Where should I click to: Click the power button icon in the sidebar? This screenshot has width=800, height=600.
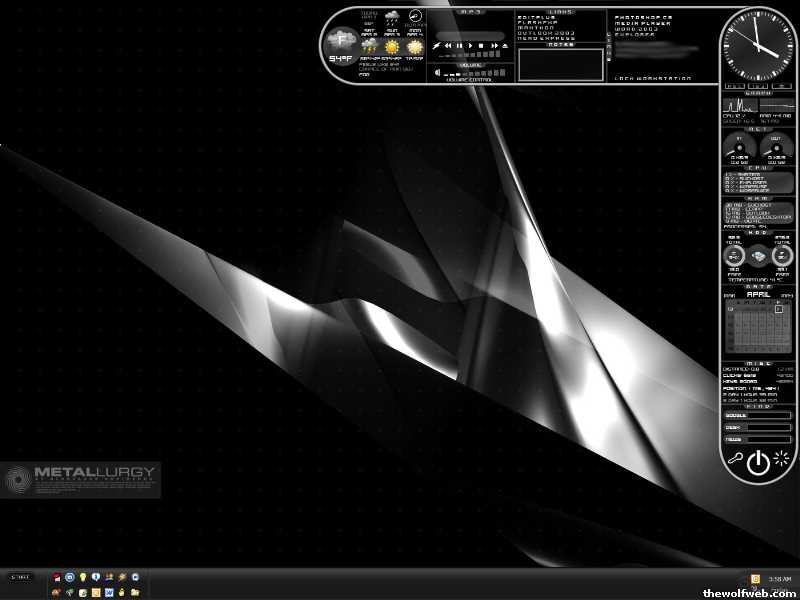(758, 461)
